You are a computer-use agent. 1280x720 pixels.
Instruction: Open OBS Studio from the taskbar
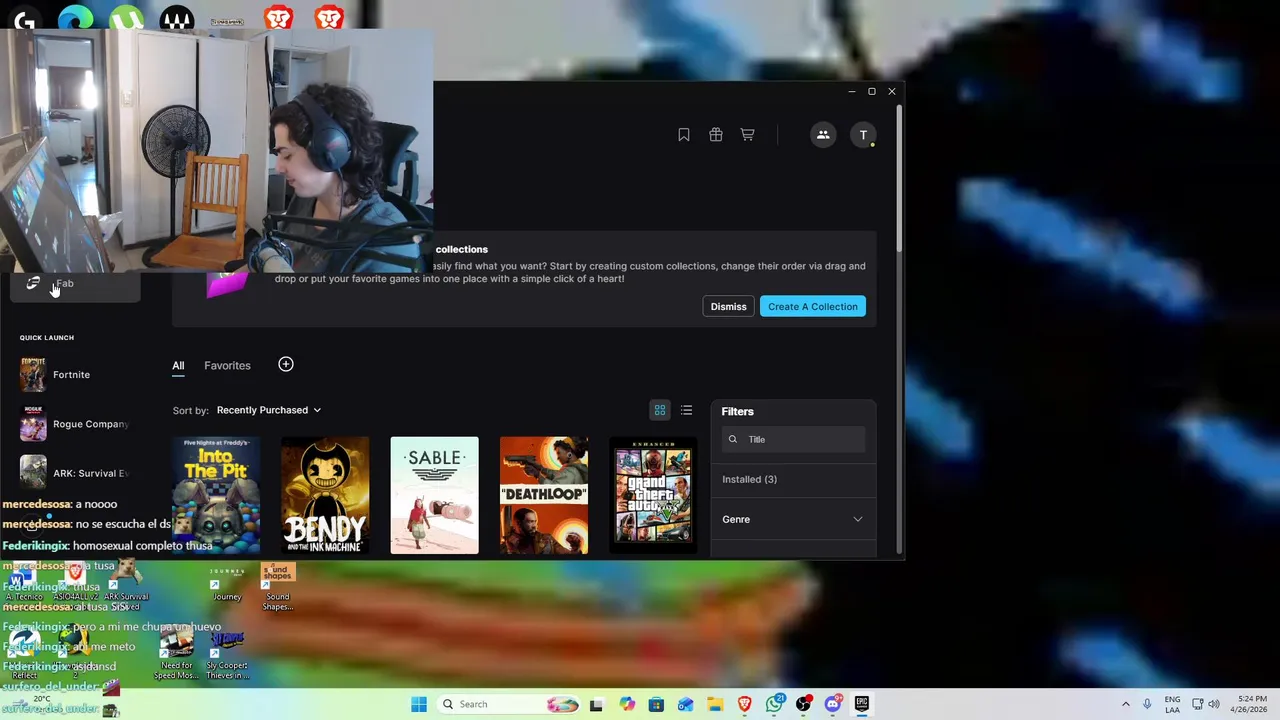point(803,704)
